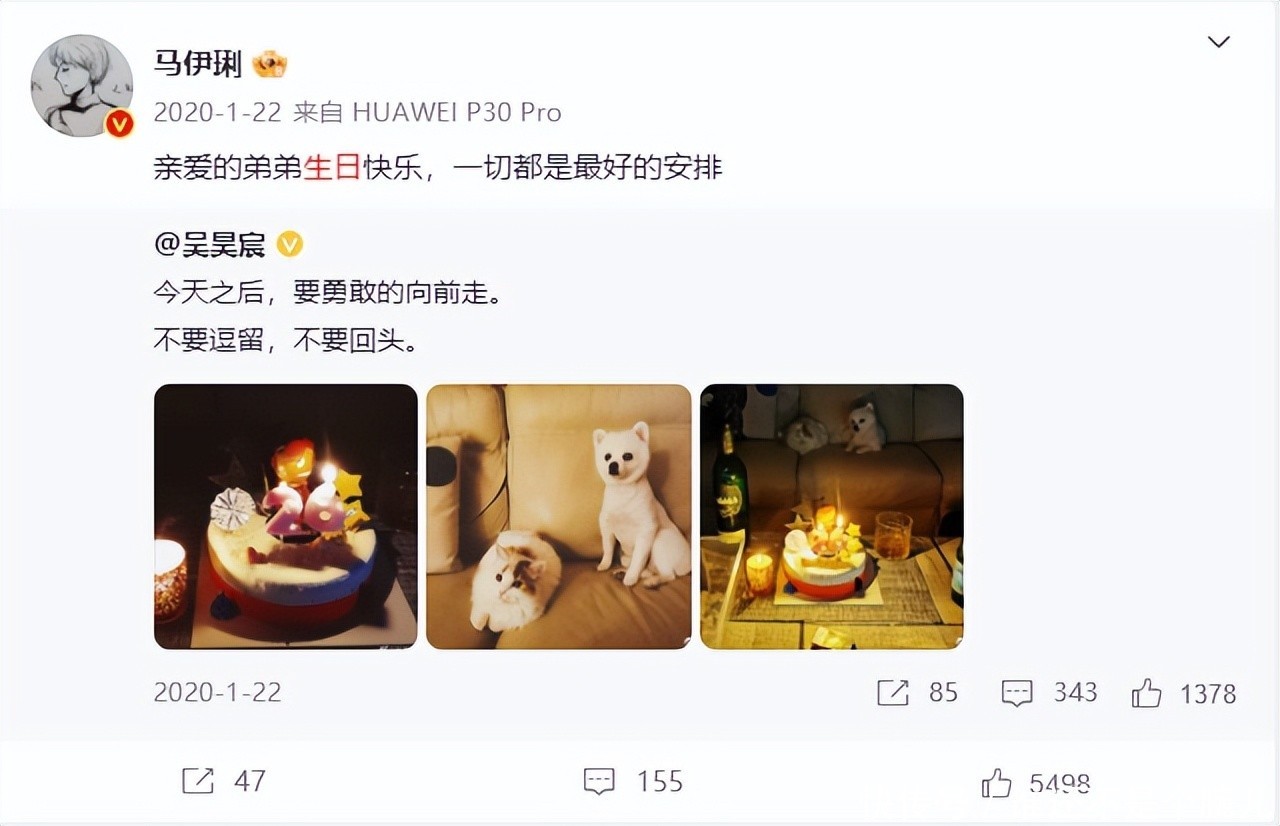Like the original post with 1378 likes
The height and width of the screenshot is (826, 1280).
tap(1184, 693)
